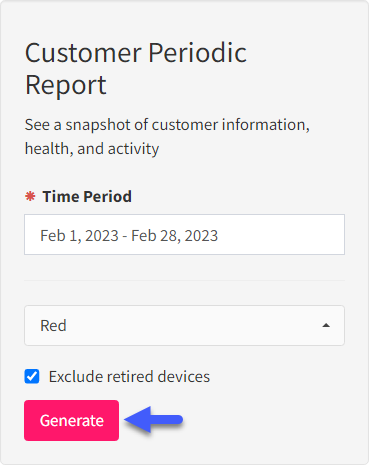This screenshot has width=369, height=465.
Task: Click empty space right of Red text
Action: click(193, 326)
